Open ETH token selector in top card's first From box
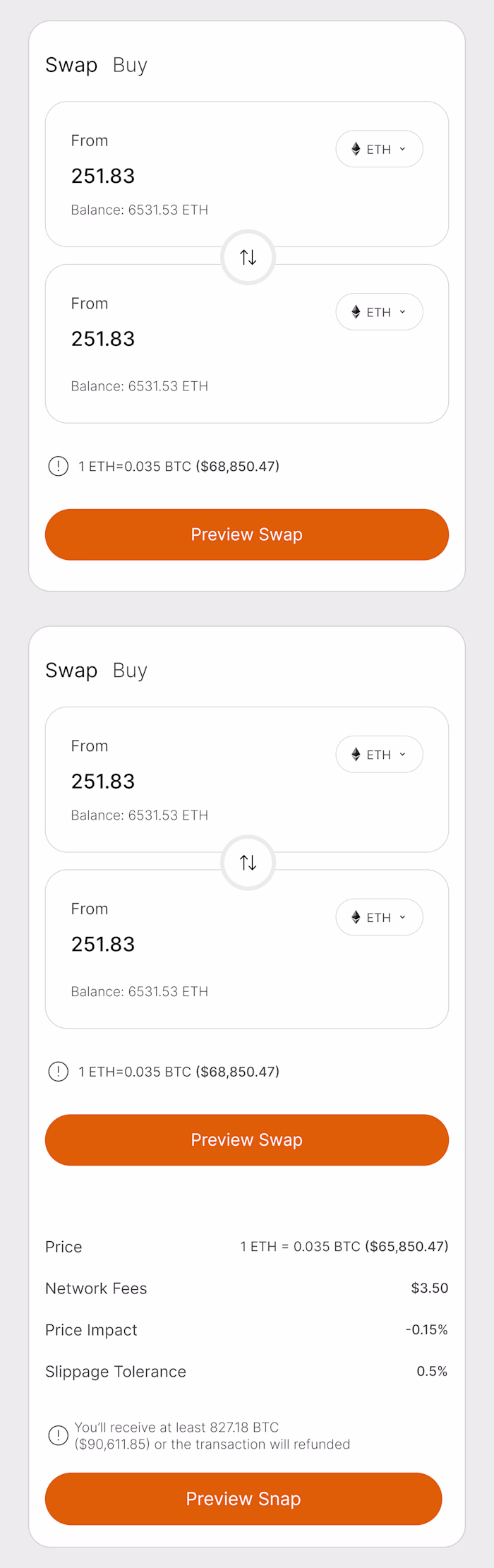Viewport: 494px width, 1568px height. click(379, 149)
